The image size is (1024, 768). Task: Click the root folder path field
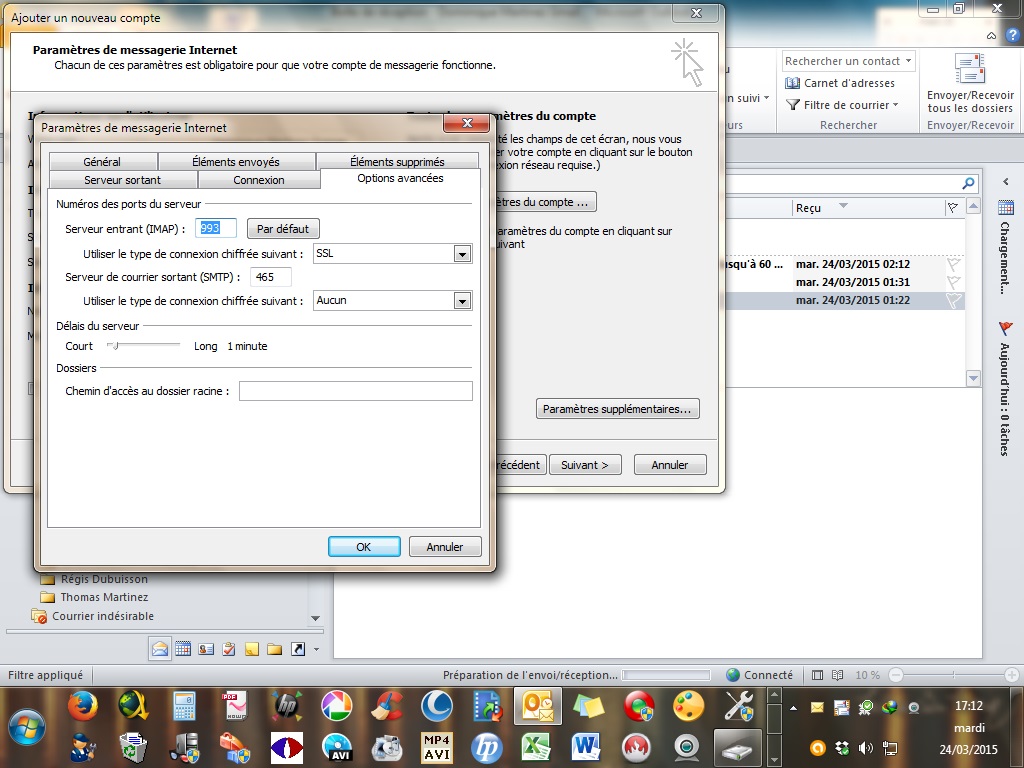click(355, 391)
